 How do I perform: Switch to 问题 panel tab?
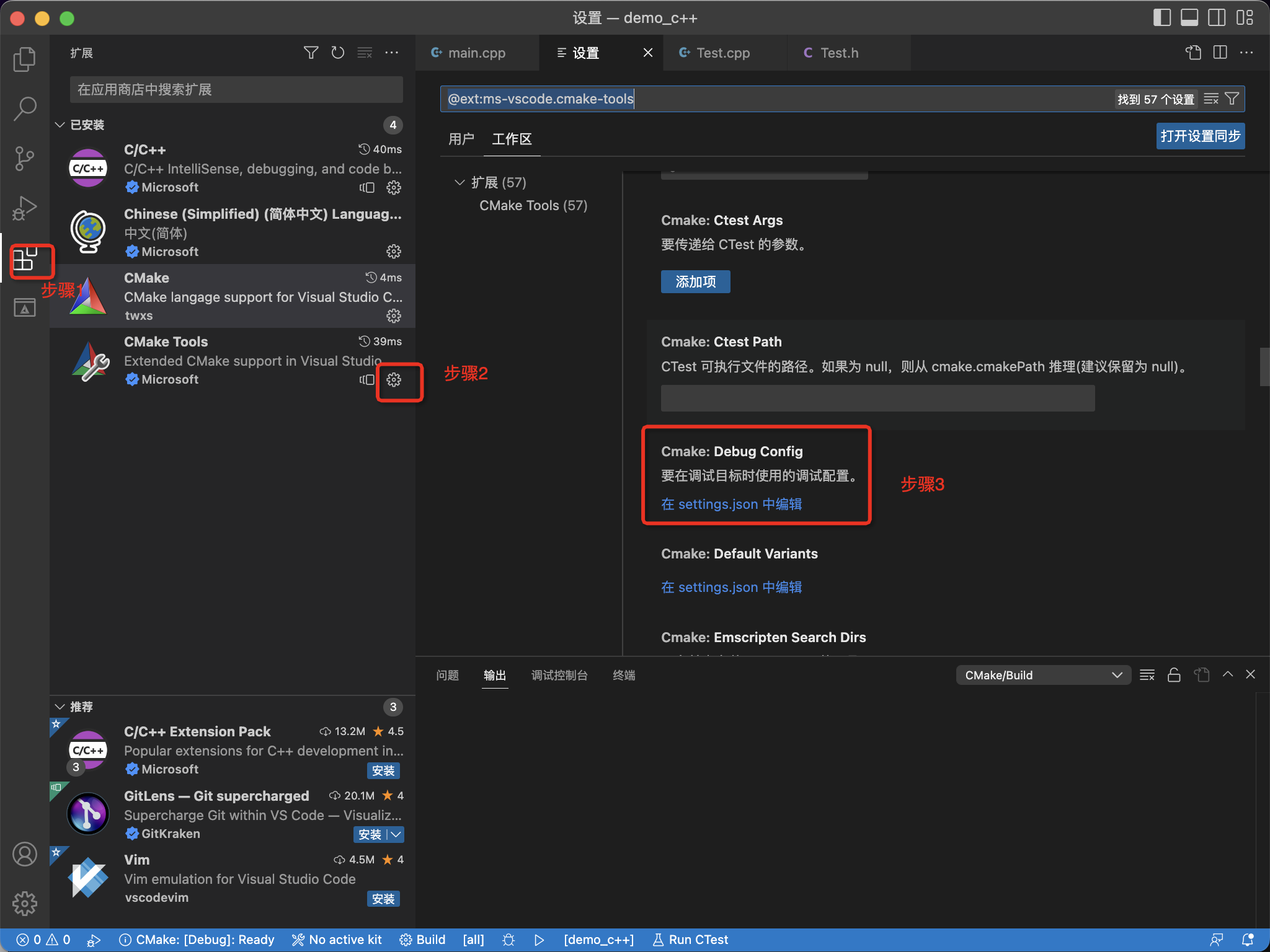coord(447,675)
